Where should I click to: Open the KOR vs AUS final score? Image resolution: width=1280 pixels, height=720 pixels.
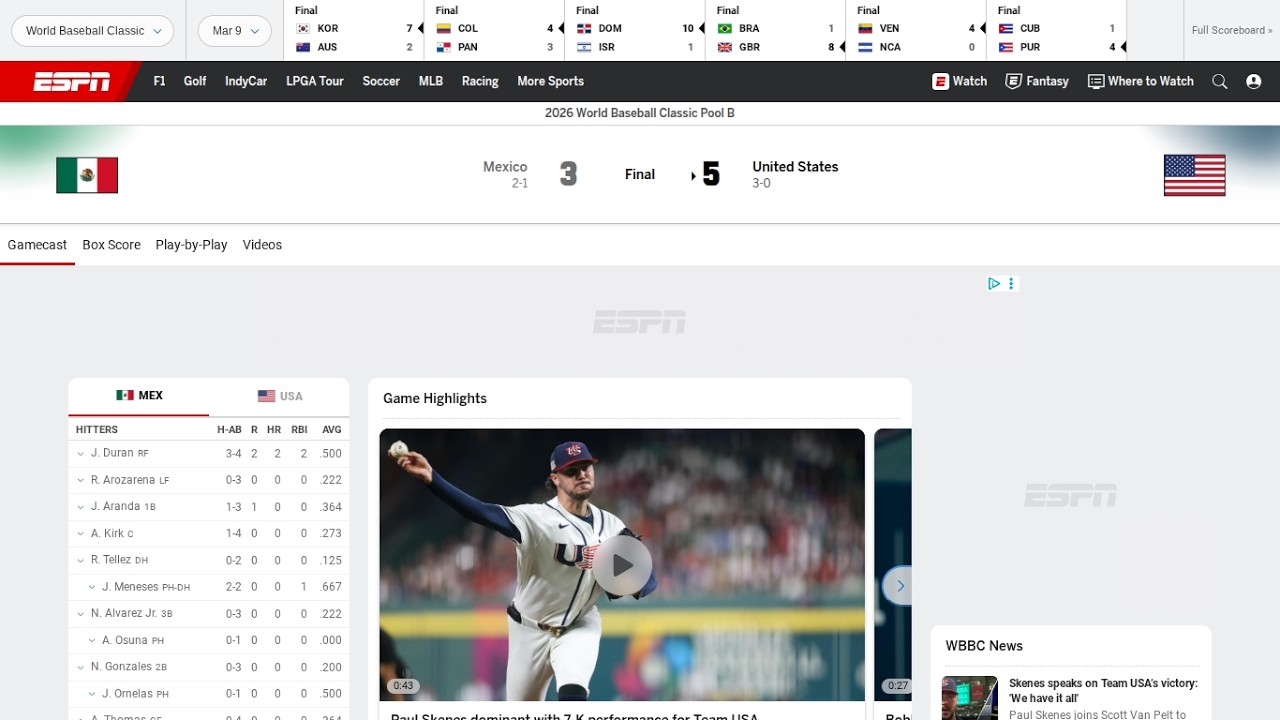[x=355, y=30]
